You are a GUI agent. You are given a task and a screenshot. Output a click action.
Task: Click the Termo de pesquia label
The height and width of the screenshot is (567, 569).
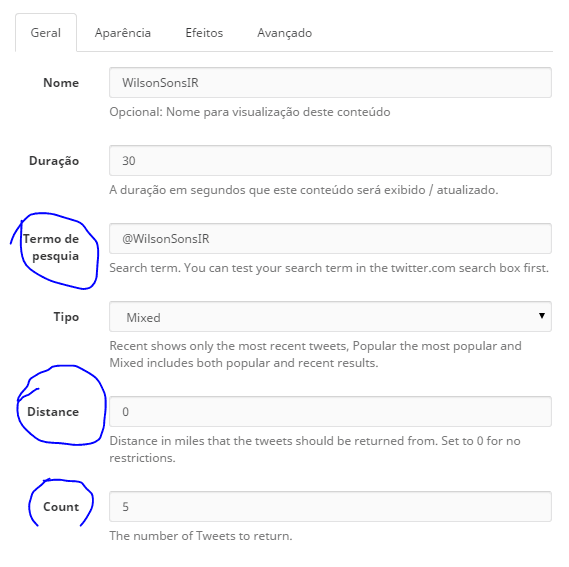tap(51, 247)
